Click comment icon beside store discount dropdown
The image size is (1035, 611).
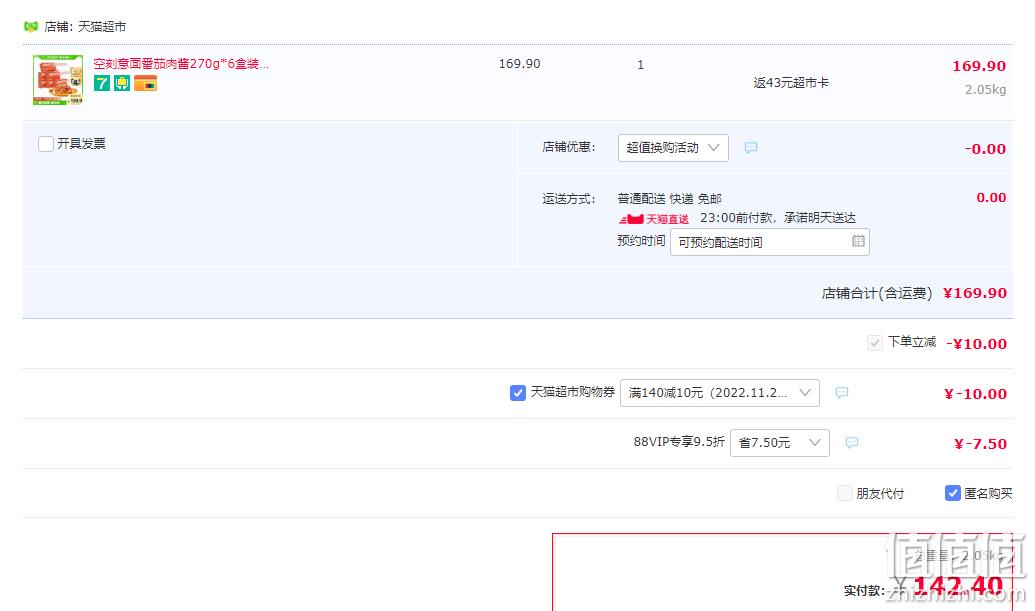751,148
